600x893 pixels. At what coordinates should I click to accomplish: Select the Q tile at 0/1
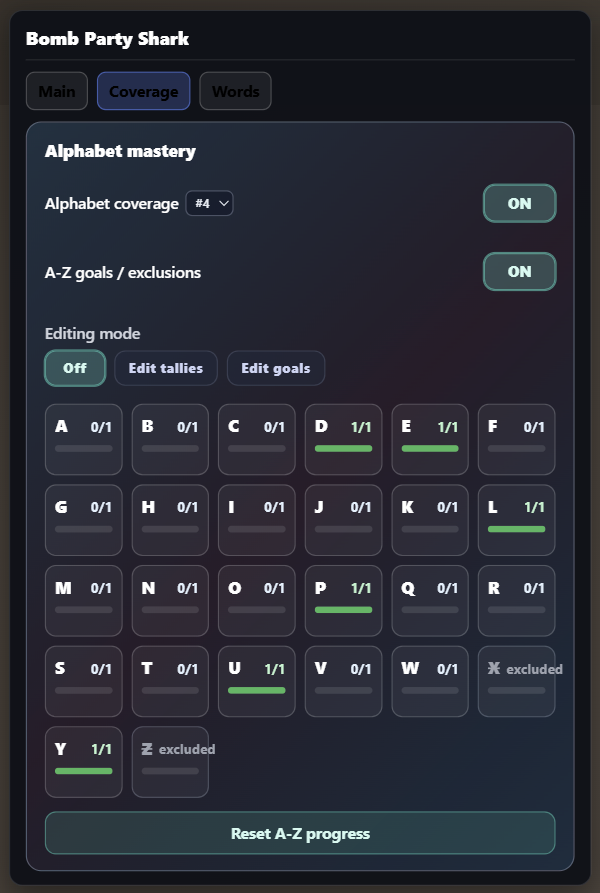click(430, 600)
